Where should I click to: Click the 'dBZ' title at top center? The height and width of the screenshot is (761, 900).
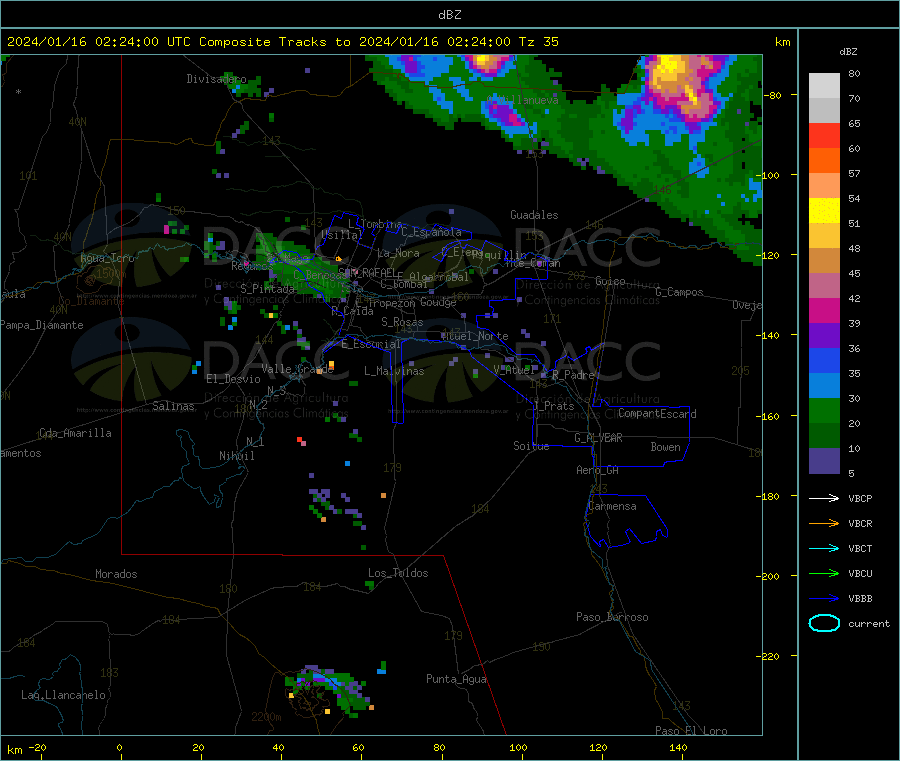[x=449, y=15]
